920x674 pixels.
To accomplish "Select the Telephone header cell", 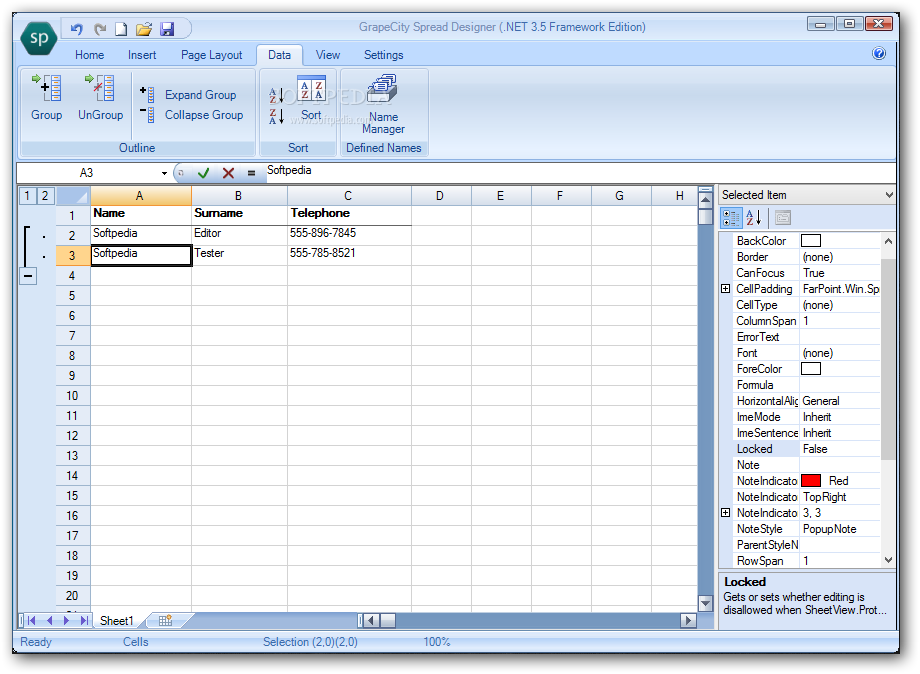I will pos(349,215).
